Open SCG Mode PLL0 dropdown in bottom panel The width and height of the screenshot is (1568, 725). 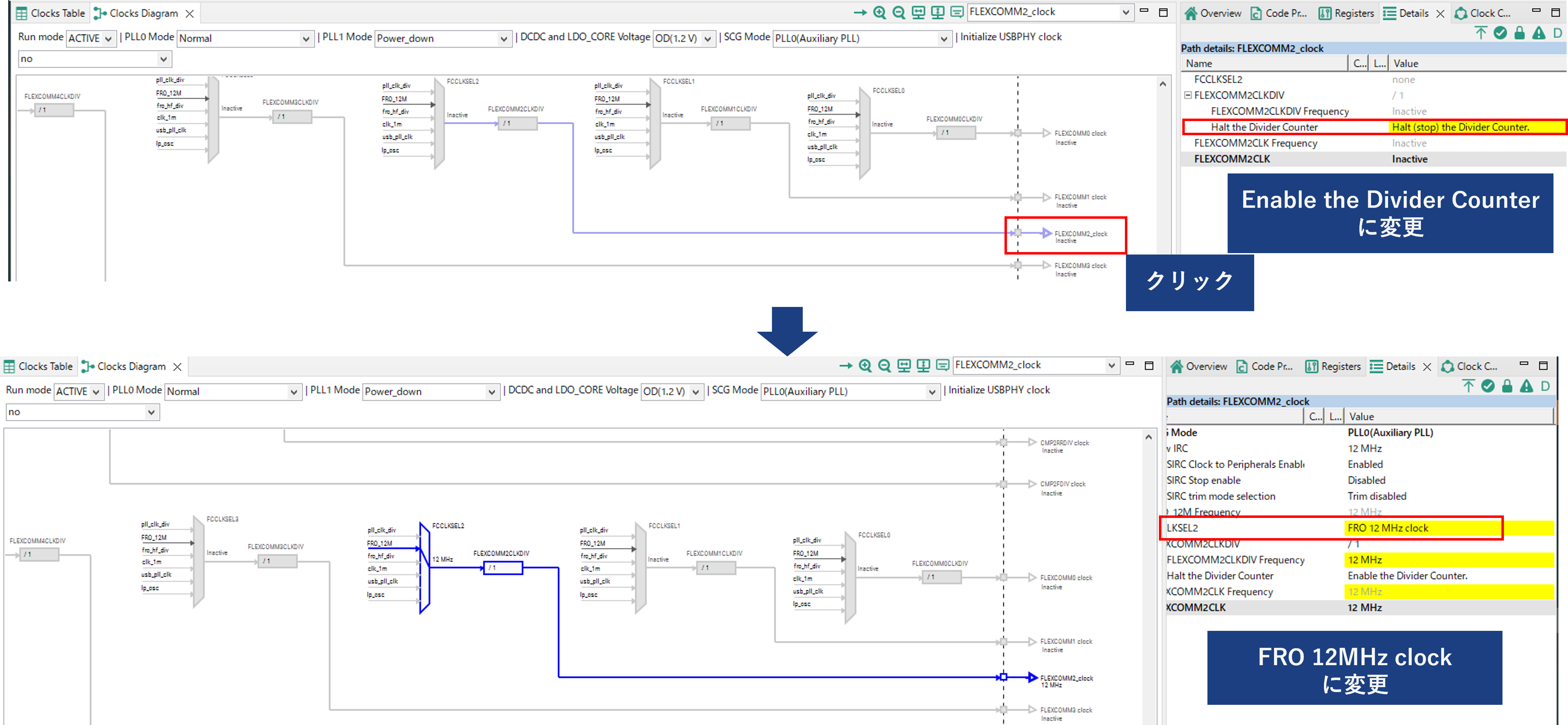[x=931, y=392]
